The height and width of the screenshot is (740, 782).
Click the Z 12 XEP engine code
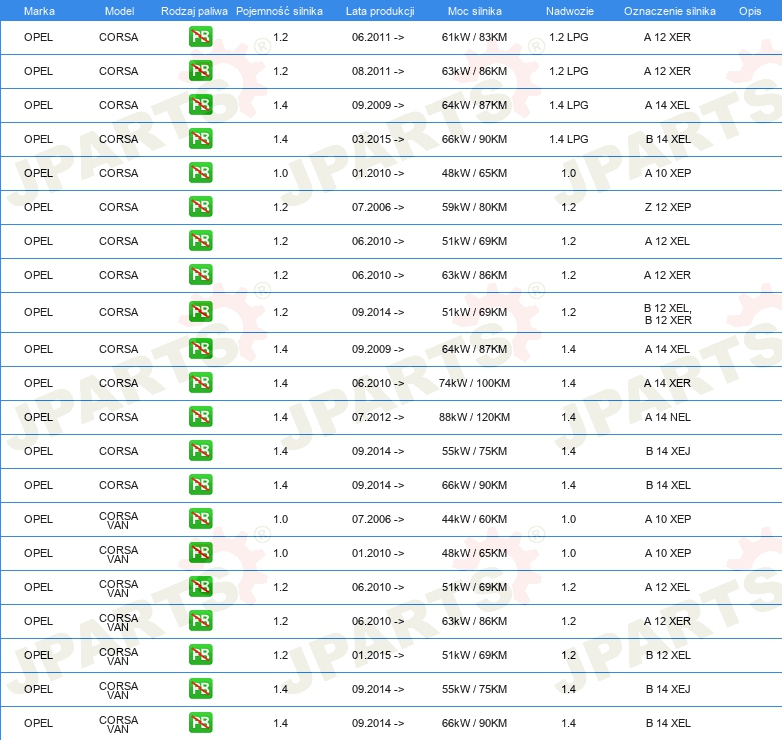(x=668, y=207)
